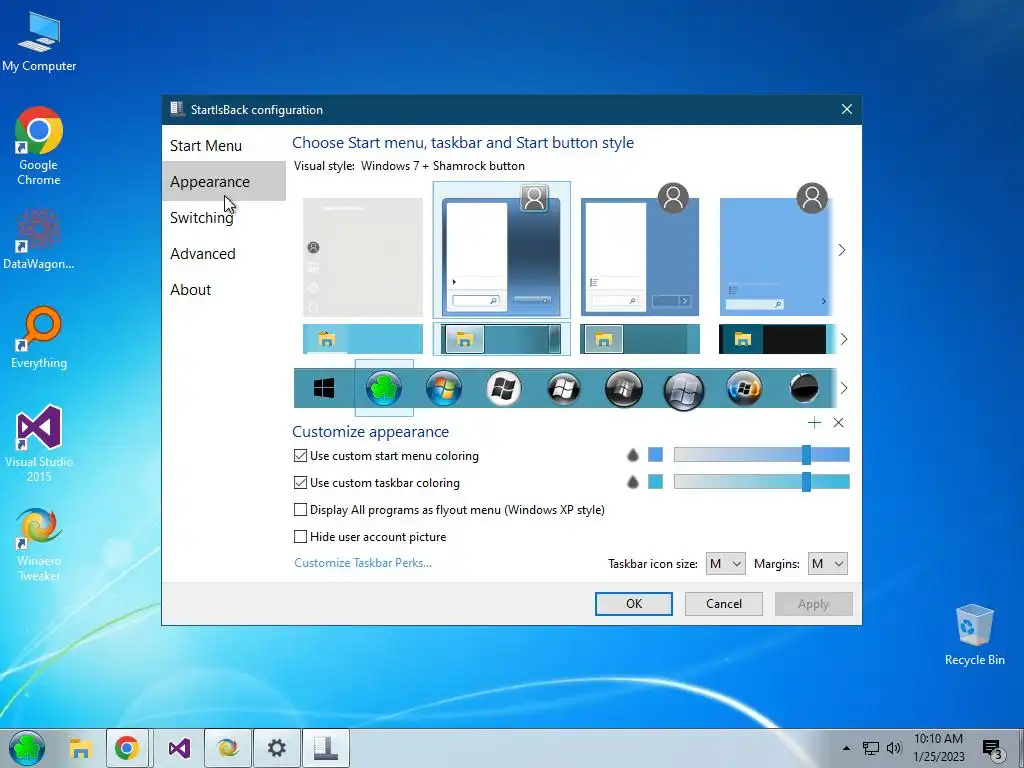Open the Taskbar icon size dropdown
This screenshot has width=1024, height=768.
click(x=726, y=564)
